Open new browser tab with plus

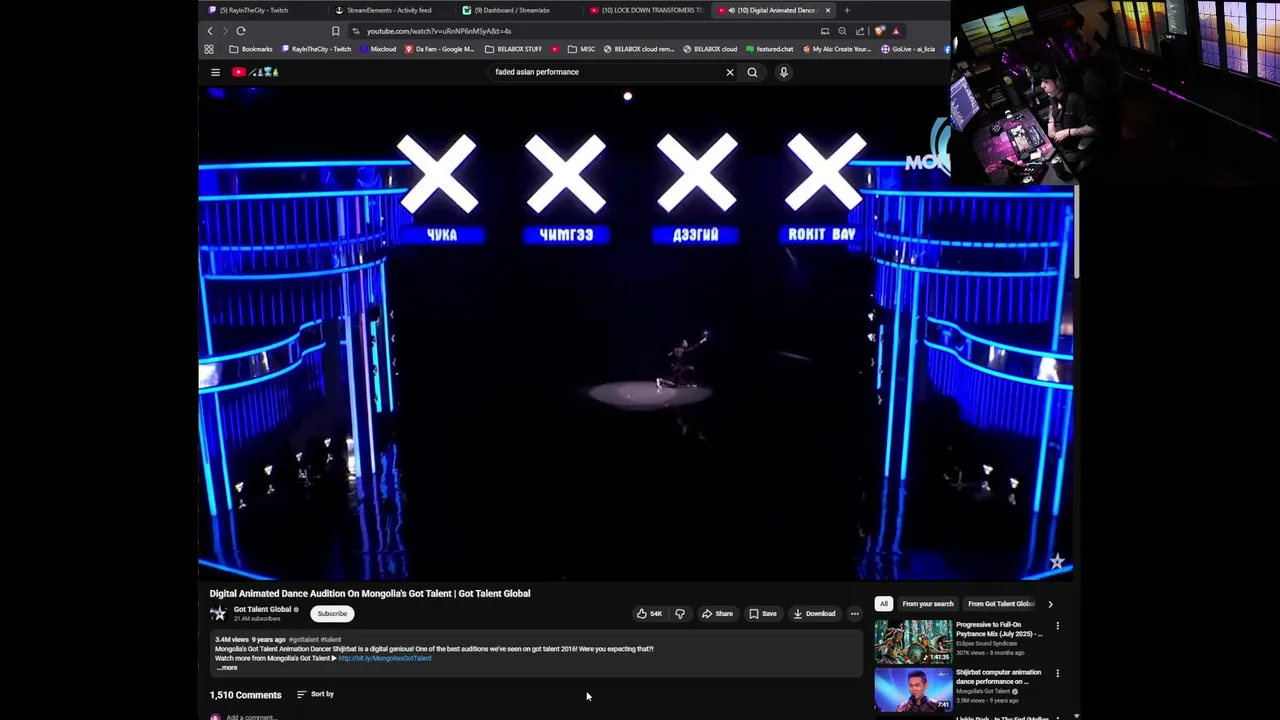(847, 10)
